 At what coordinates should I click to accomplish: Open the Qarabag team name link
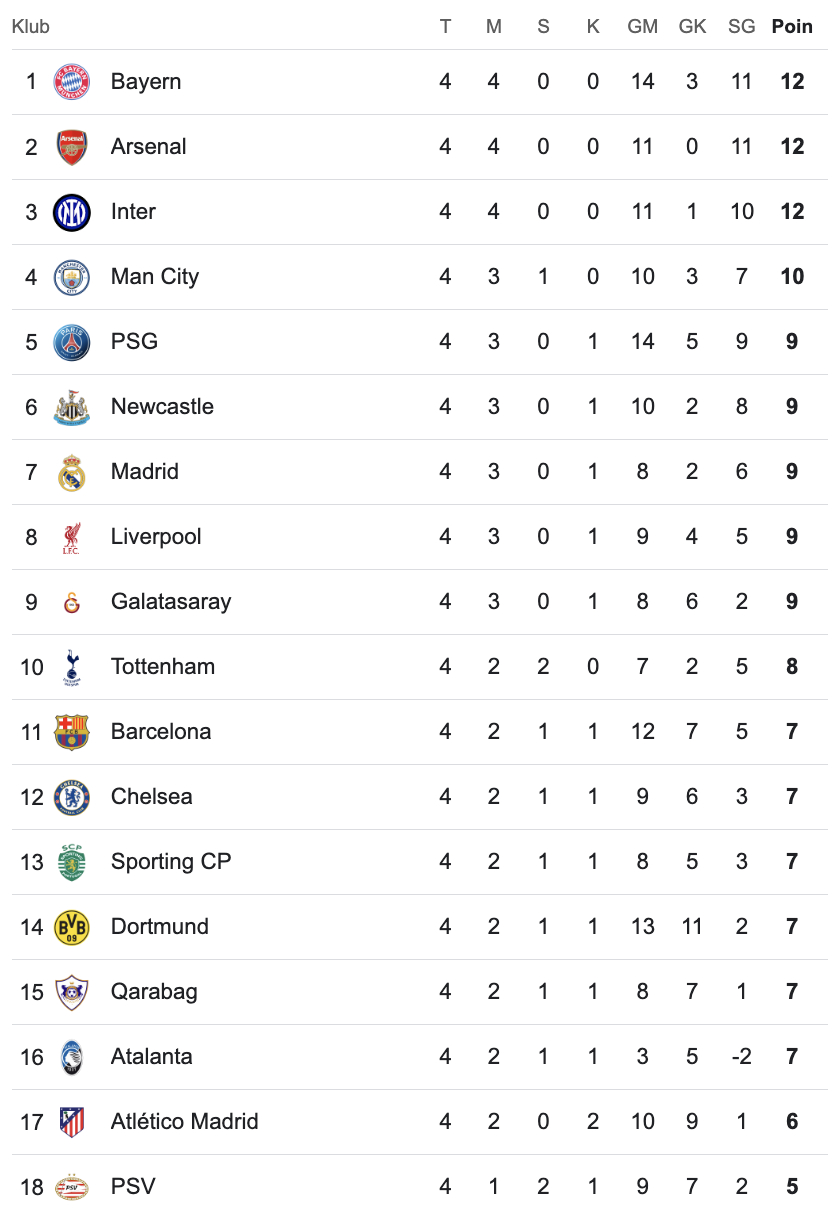click(154, 992)
